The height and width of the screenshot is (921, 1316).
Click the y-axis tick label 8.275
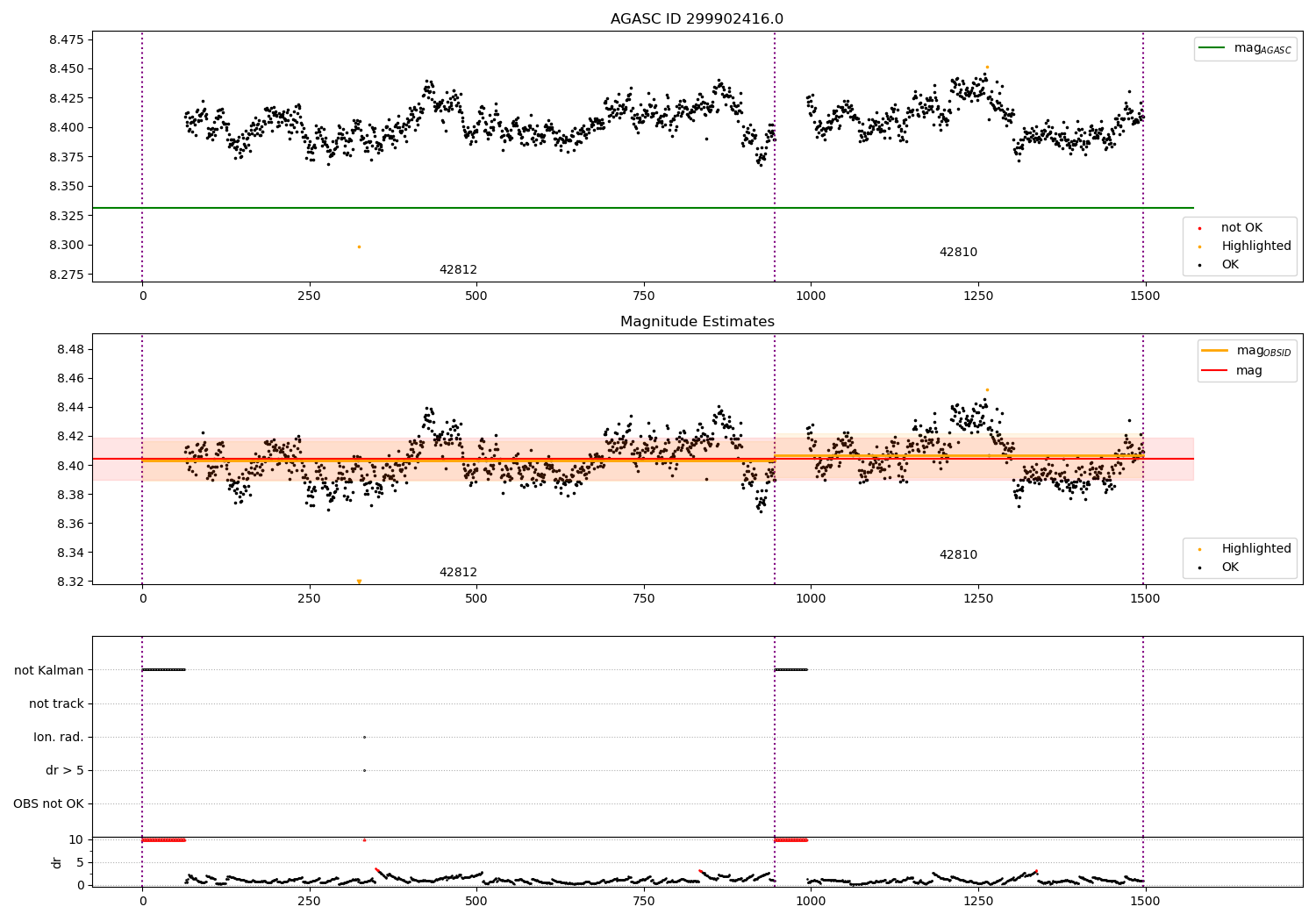[x=66, y=275]
